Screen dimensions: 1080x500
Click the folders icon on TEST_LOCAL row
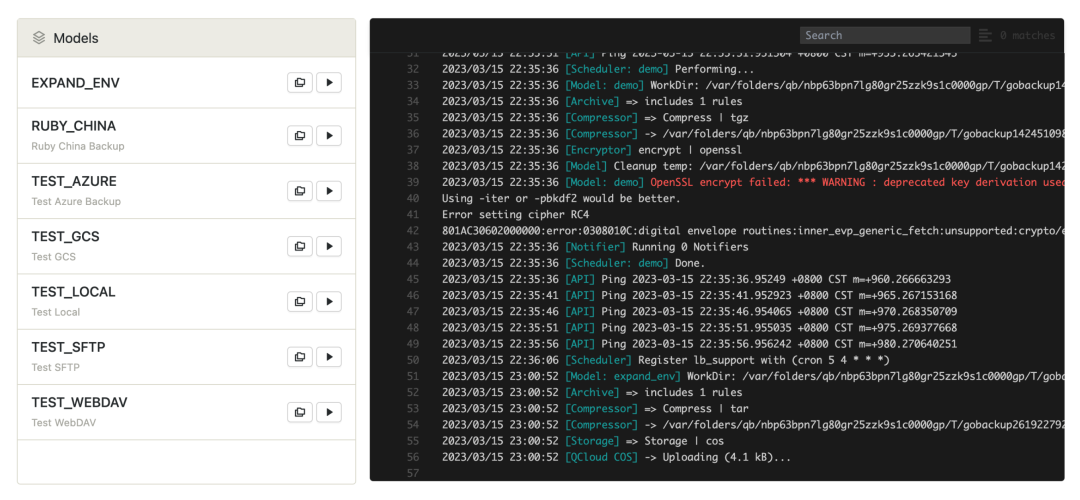pyautogui.click(x=300, y=301)
